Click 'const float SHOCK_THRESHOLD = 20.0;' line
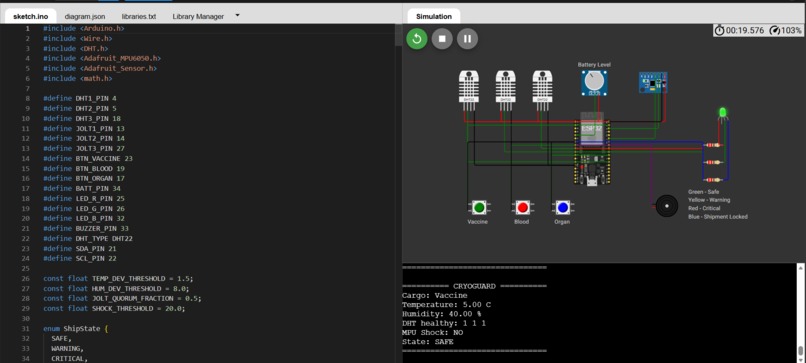The width and height of the screenshot is (806, 363). (114, 308)
